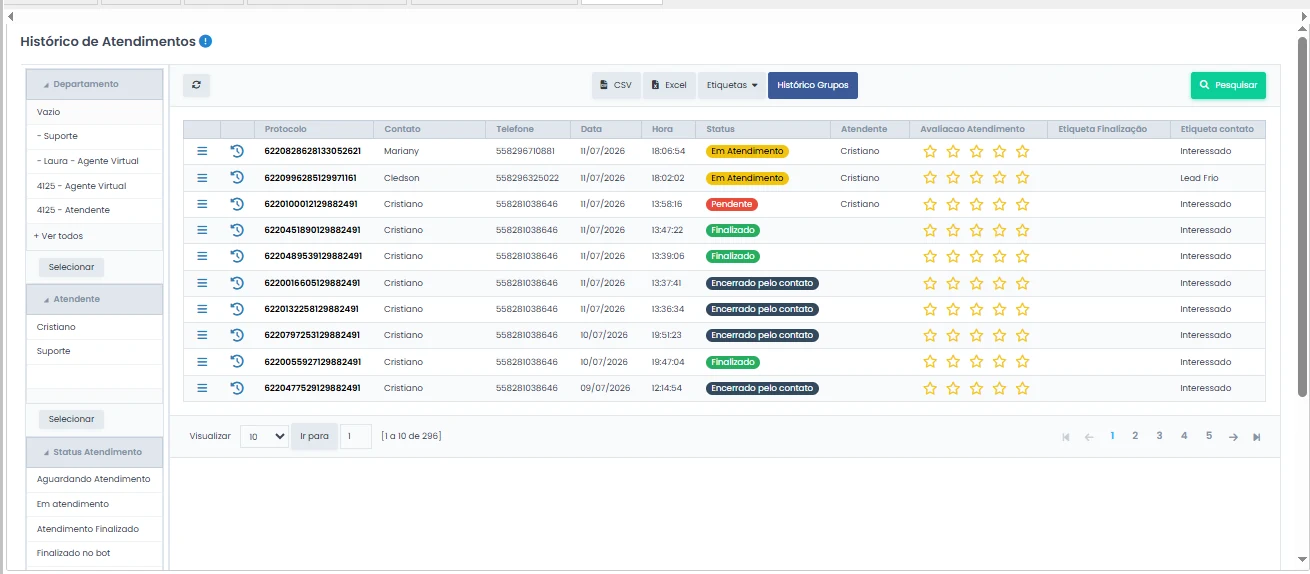This screenshot has height=574, width=1310.
Task: Click the page number input field
Action: point(356,437)
